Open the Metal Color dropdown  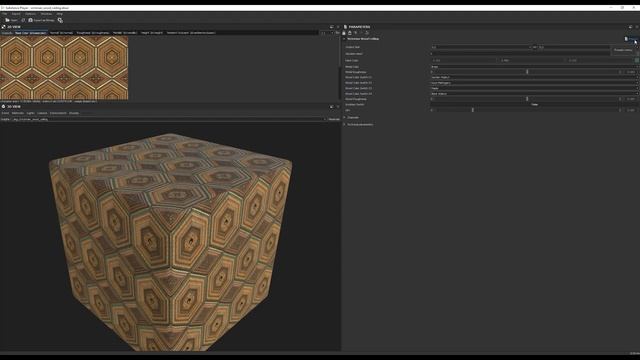(x=534, y=67)
